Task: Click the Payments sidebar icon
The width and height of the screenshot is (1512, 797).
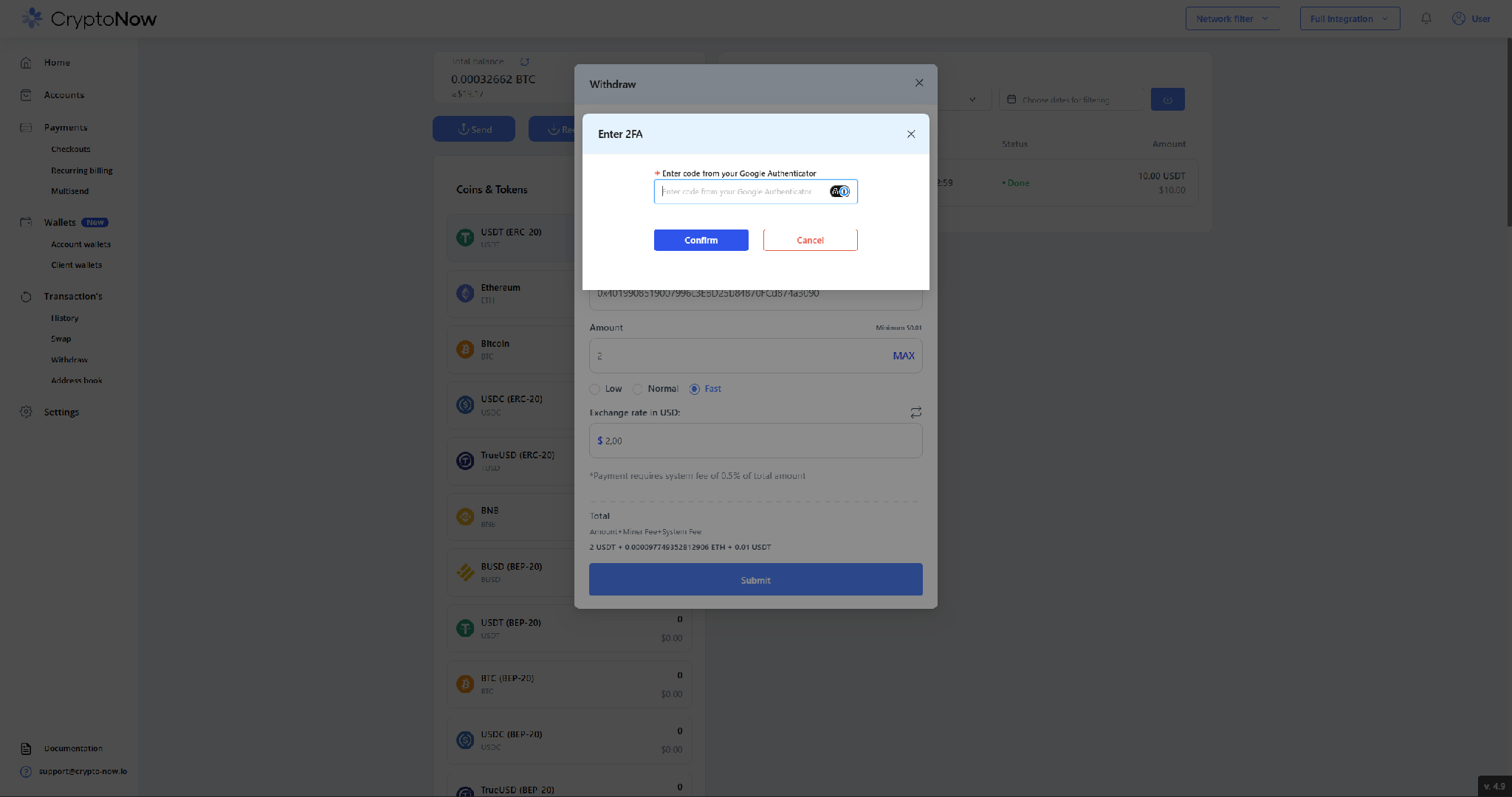Action: pos(26,128)
